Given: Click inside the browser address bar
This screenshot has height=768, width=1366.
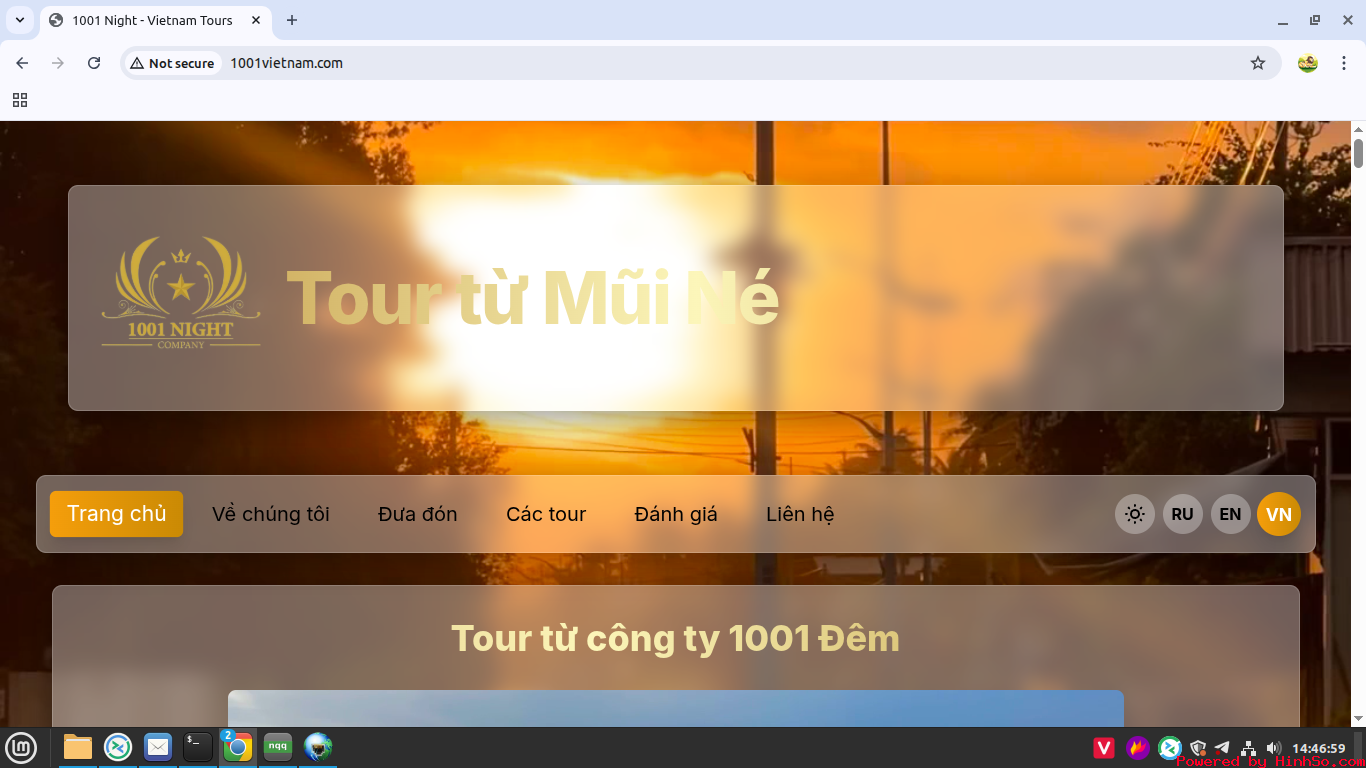Looking at the screenshot, I should pyautogui.click(x=600, y=62).
